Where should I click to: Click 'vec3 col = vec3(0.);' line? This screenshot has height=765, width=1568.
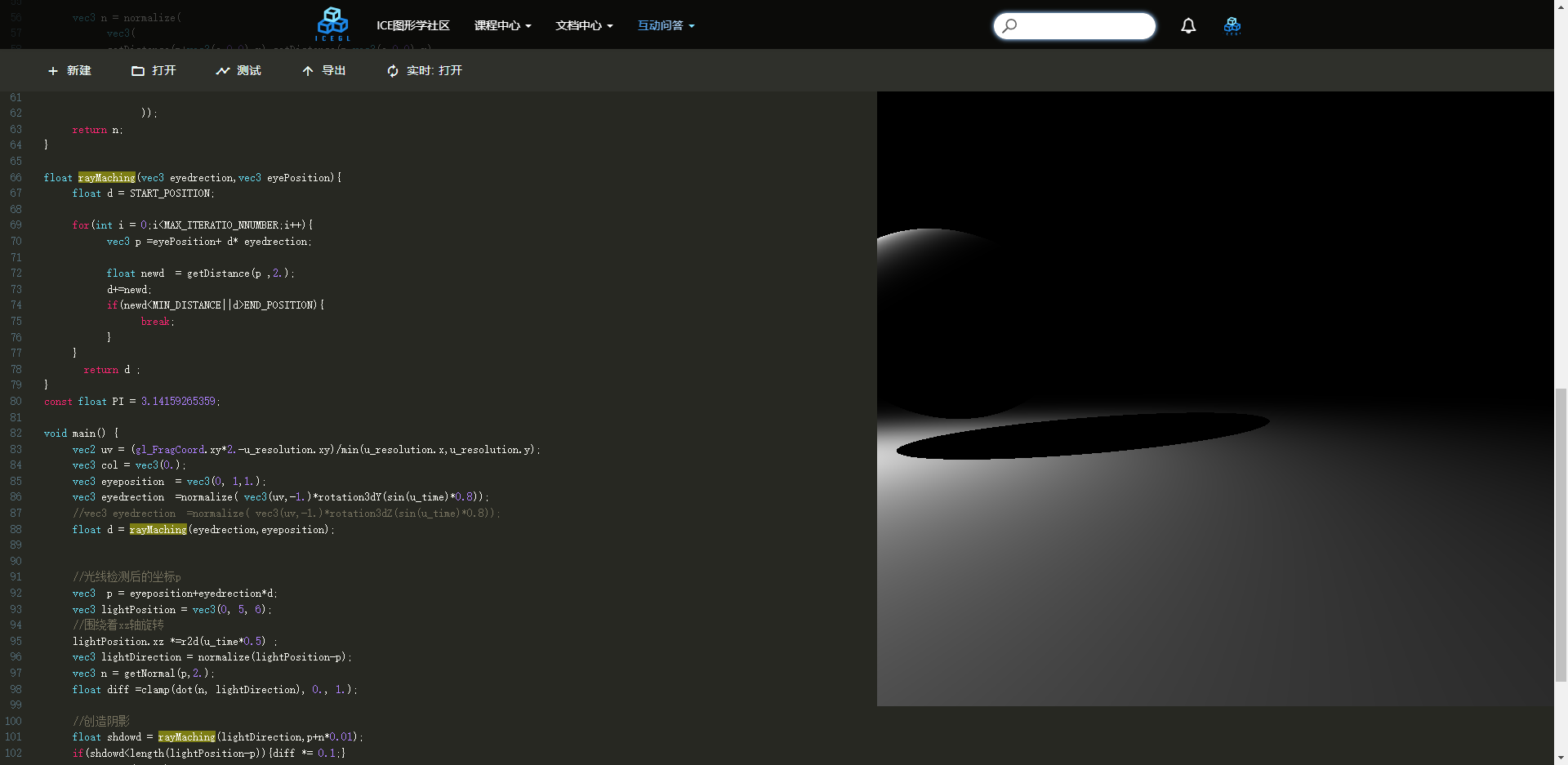[x=129, y=465]
